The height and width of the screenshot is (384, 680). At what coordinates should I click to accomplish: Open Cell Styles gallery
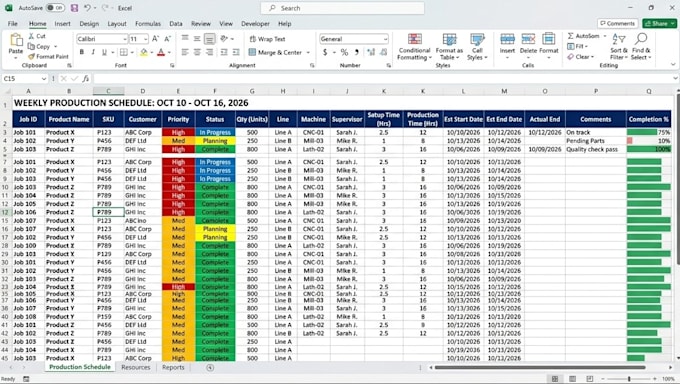click(x=477, y=47)
